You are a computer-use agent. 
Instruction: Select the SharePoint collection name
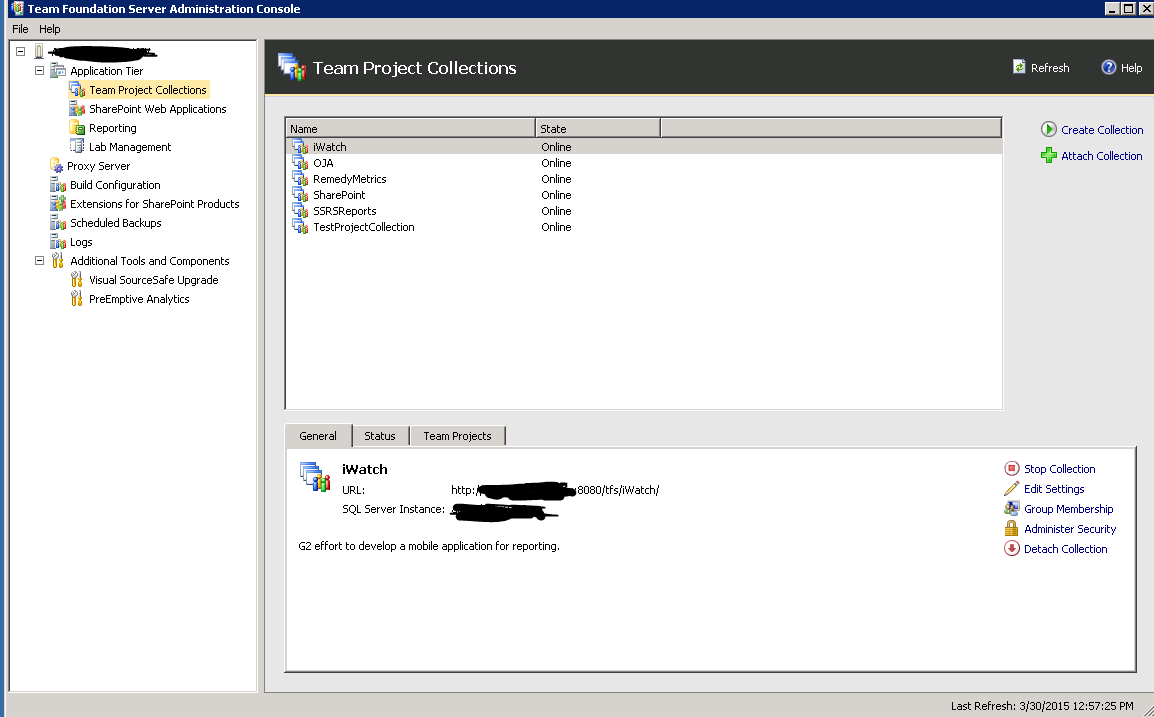coord(339,195)
